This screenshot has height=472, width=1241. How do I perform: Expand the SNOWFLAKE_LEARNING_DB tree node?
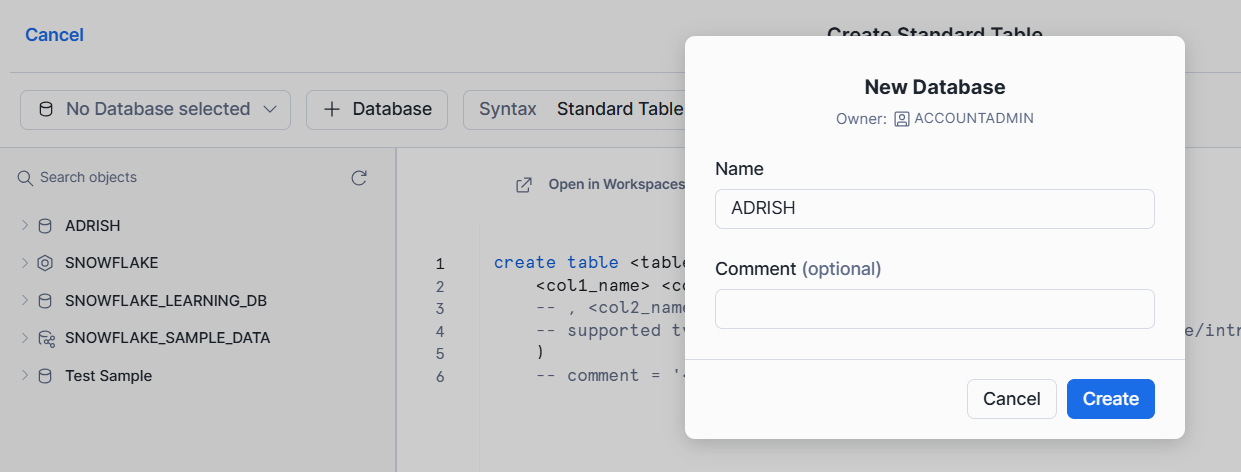click(25, 301)
